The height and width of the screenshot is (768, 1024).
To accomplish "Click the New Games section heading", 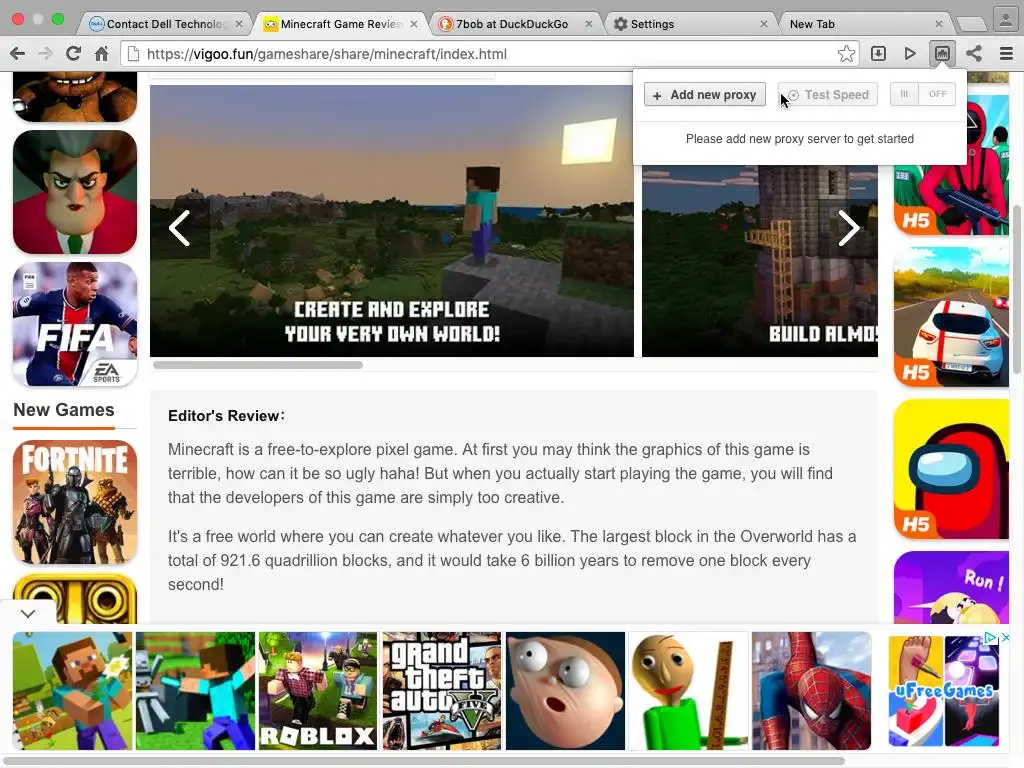I will (63, 409).
